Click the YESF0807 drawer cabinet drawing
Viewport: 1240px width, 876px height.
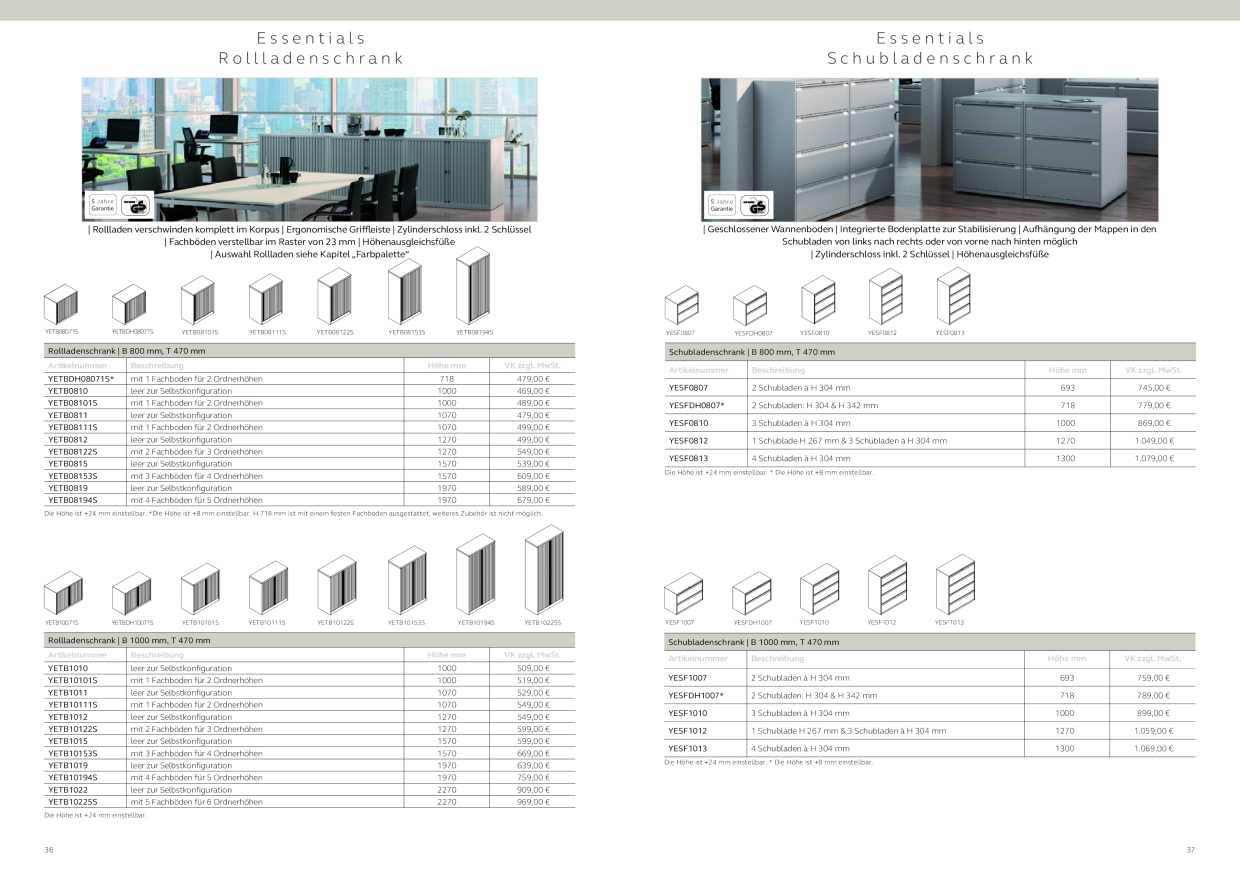pos(682,306)
